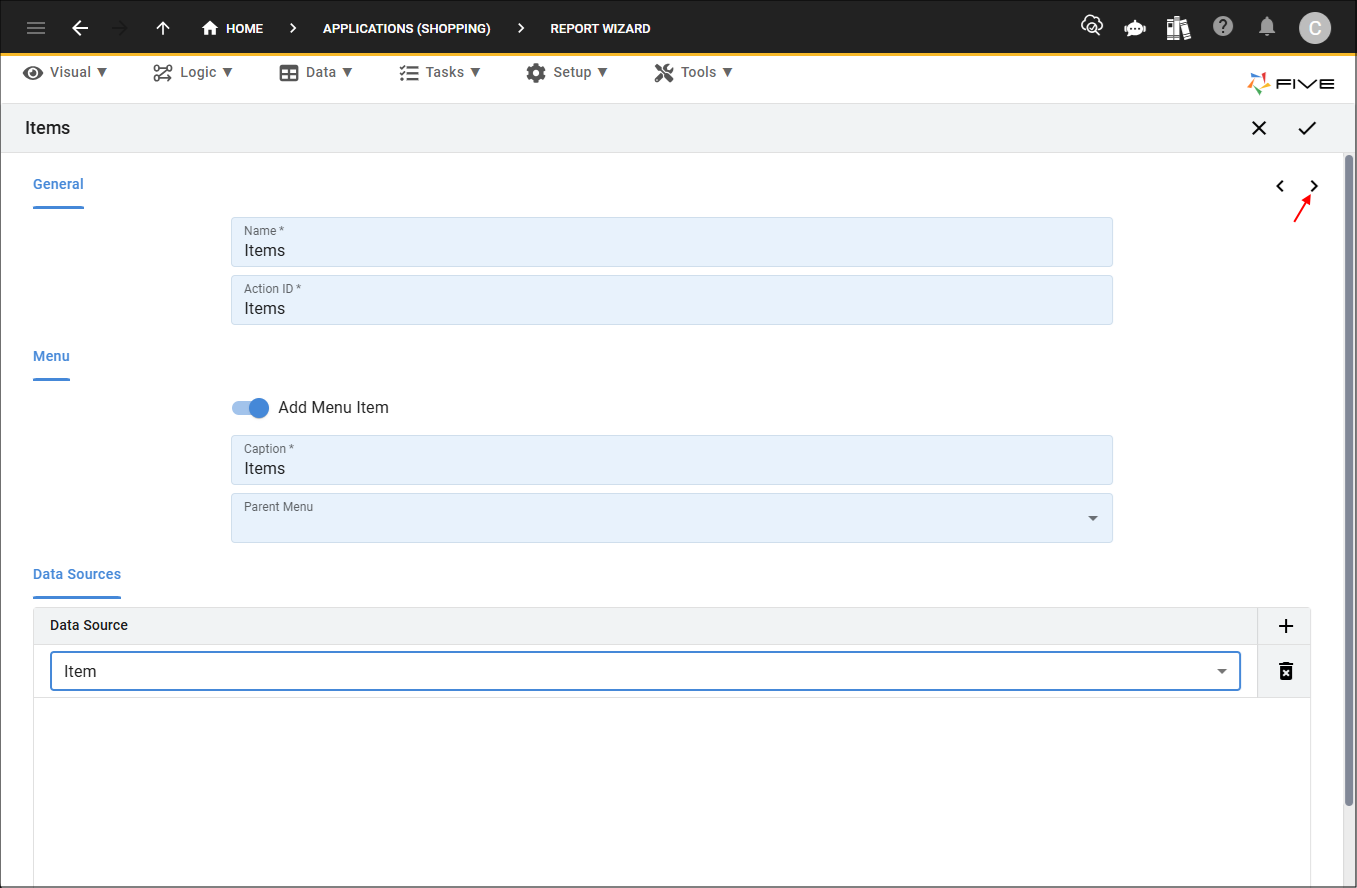Open the Tools menu

(693, 72)
